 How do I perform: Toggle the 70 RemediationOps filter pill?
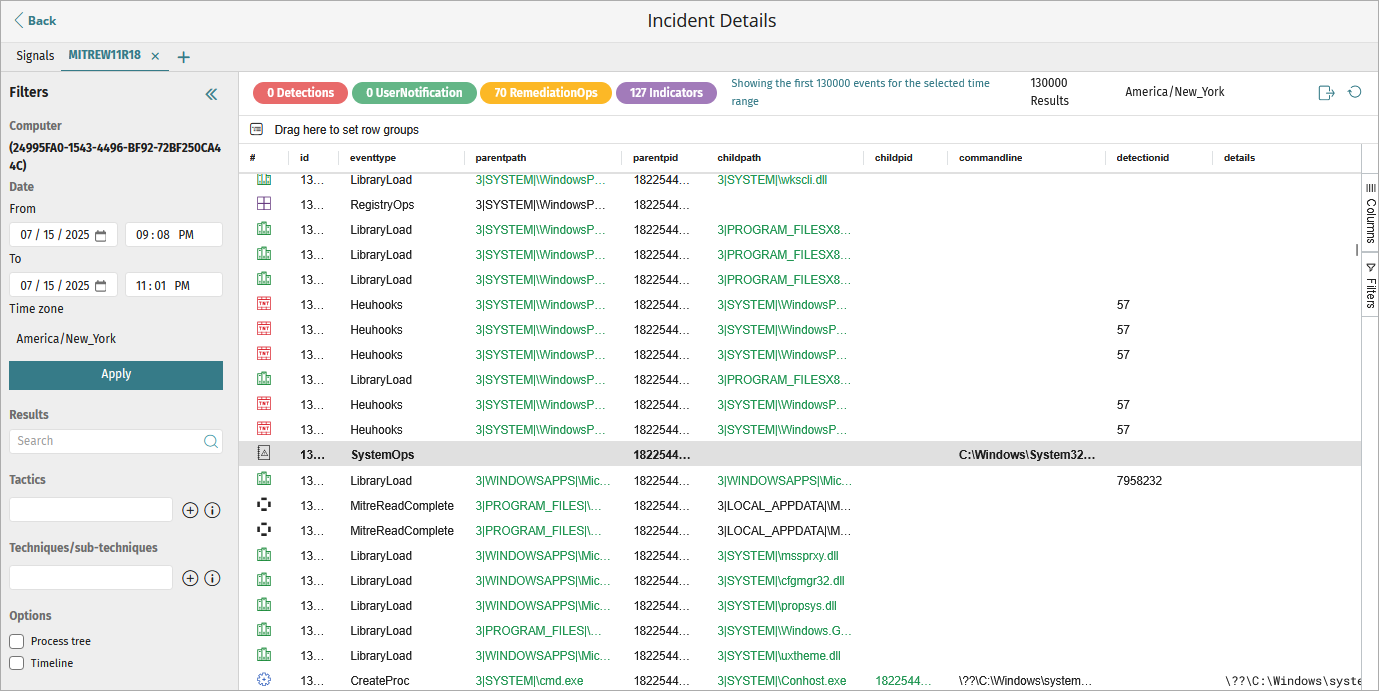click(546, 93)
